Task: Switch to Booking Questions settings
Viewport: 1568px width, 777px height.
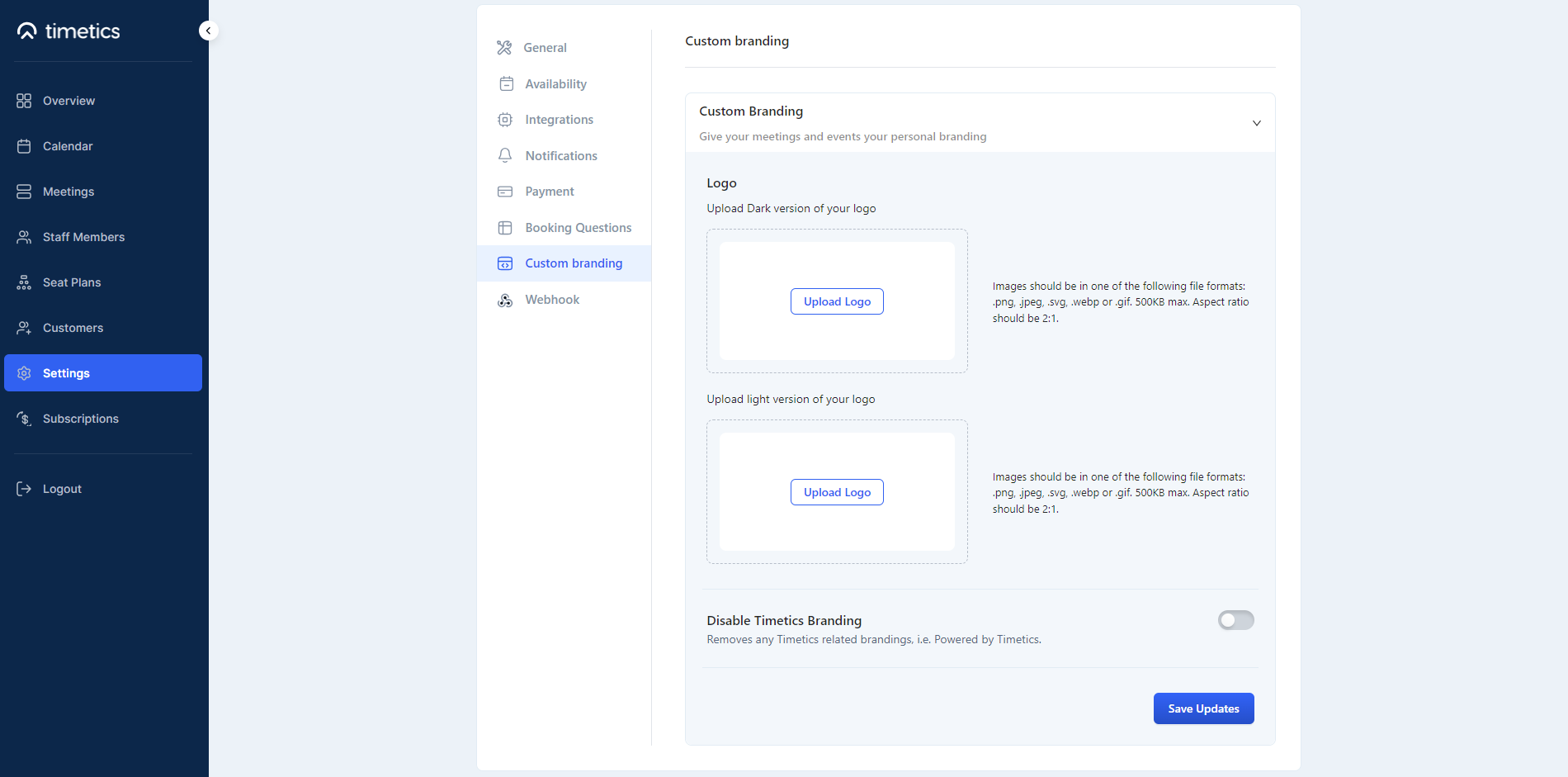Action: pyautogui.click(x=578, y=228)
